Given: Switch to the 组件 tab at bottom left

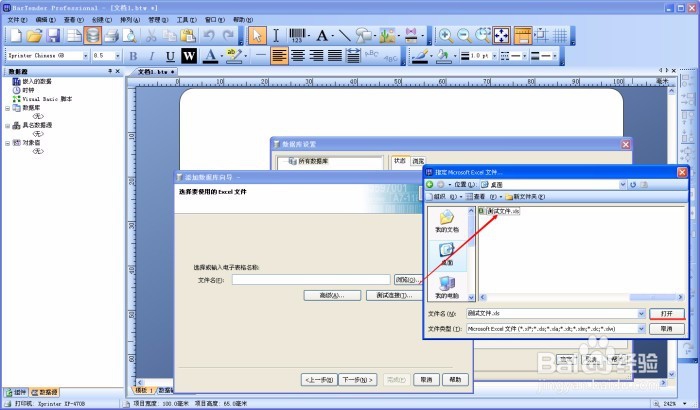Looking at the screenshot, I should (x=16, y=392).
